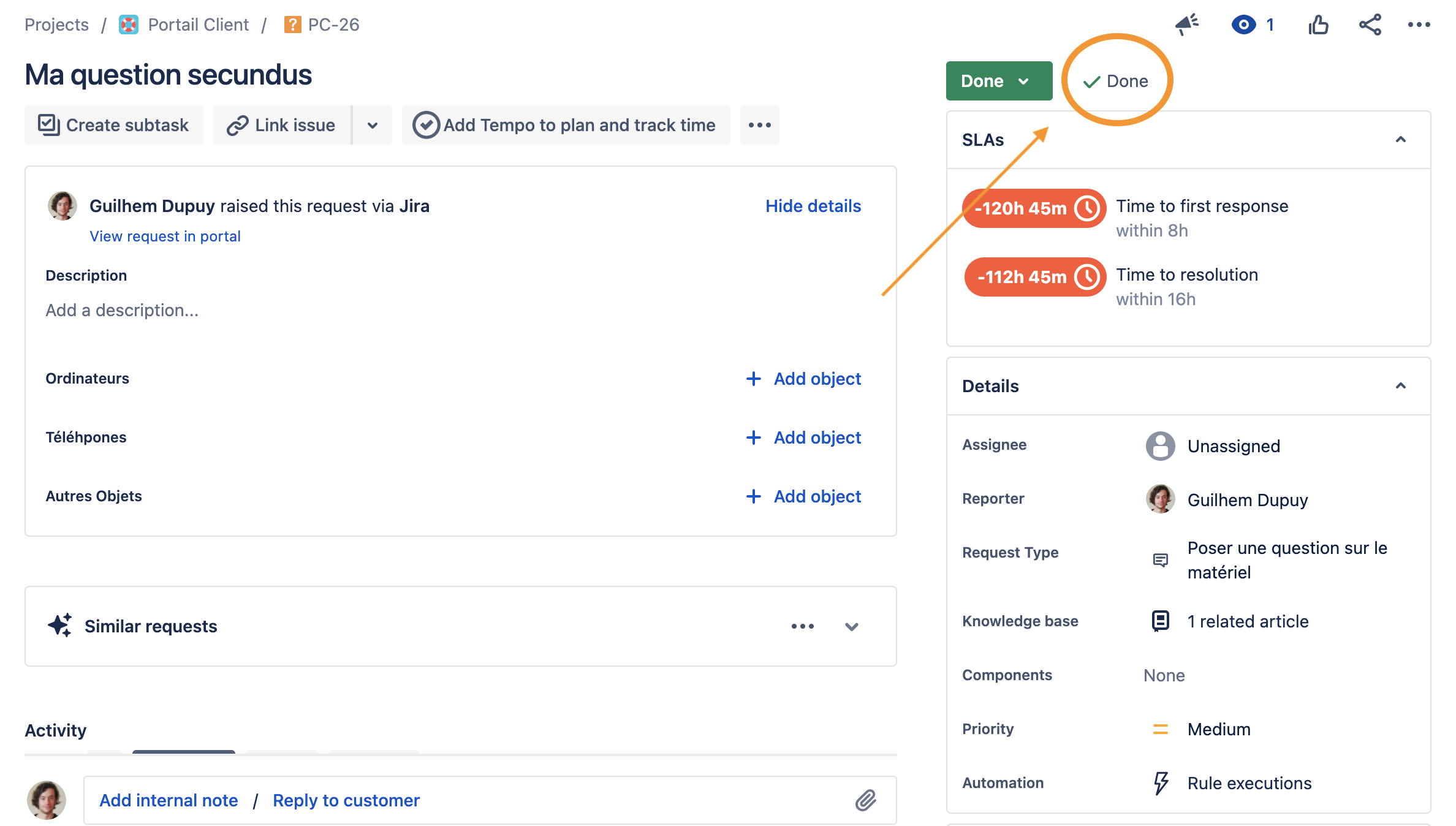This screenshot has height=826, width=1456.
Task: Click the paperclip attachment icon in comment bar
Action: tap(866, 800)
